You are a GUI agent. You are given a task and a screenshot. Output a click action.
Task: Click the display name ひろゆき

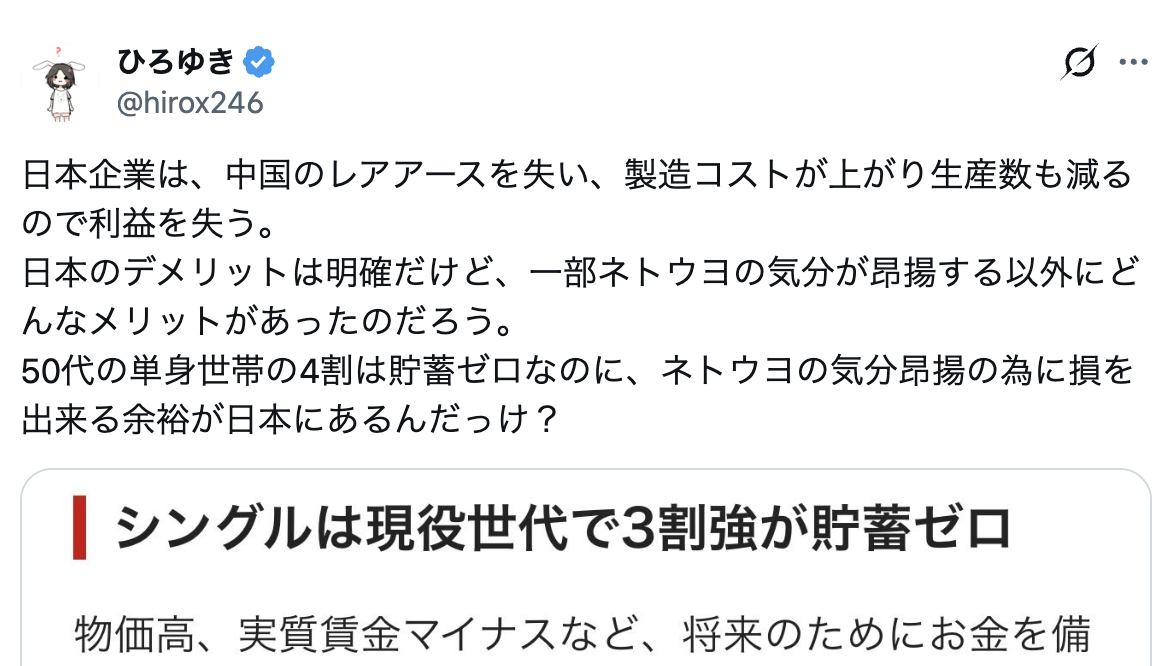tap(175, 63)
